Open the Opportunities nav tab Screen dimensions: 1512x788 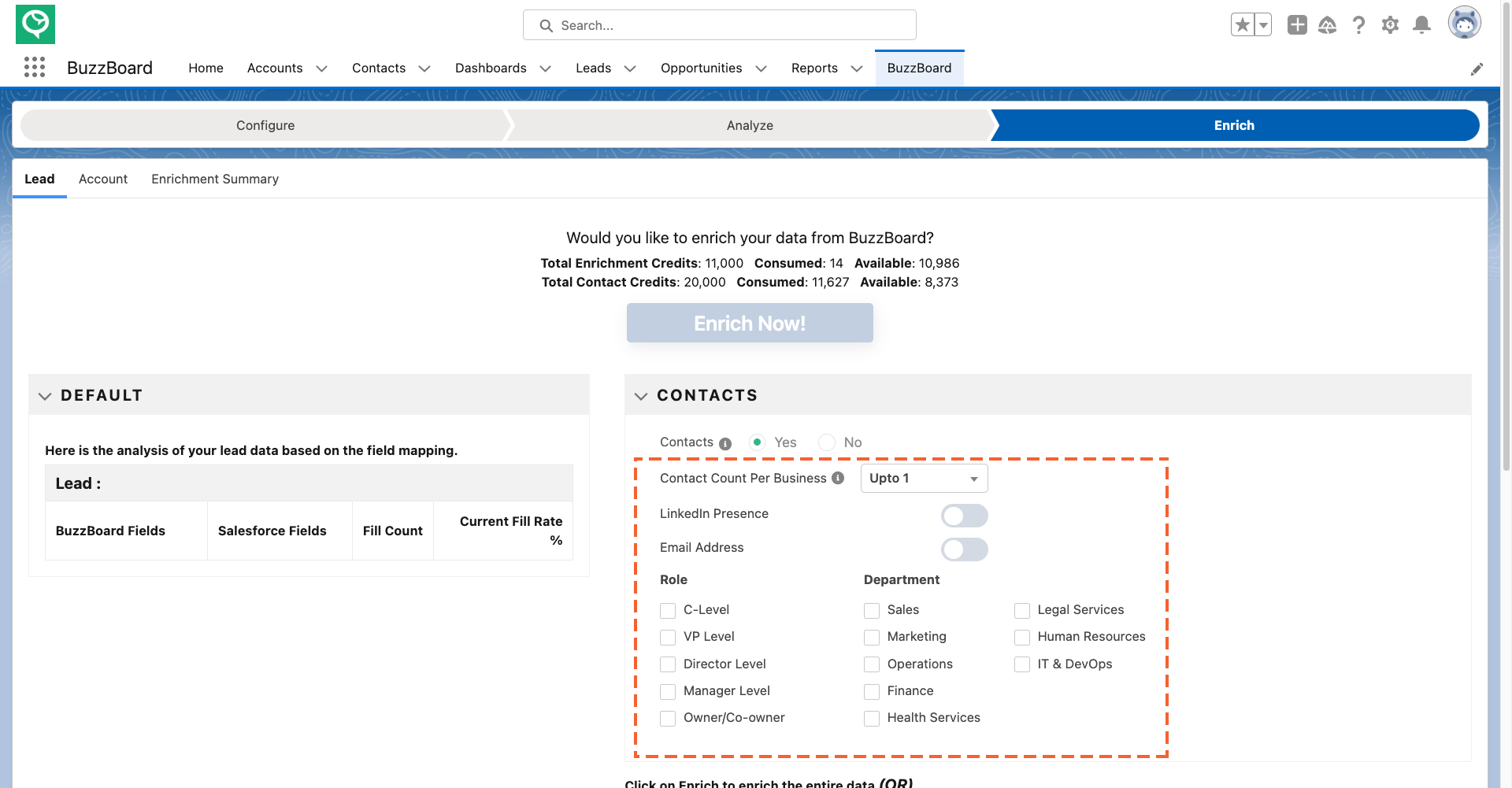tap(701, 68)
